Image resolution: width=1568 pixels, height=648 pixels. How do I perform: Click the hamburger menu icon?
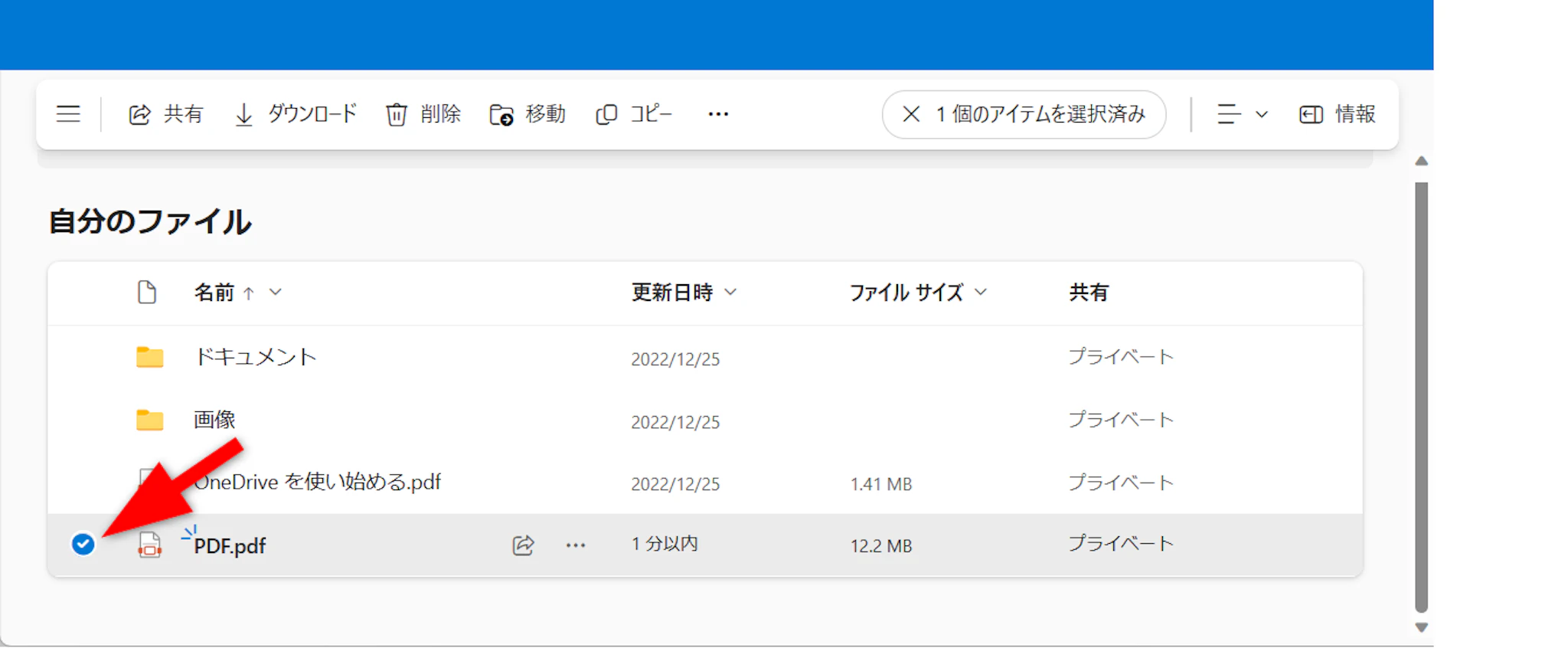(68, 114)
